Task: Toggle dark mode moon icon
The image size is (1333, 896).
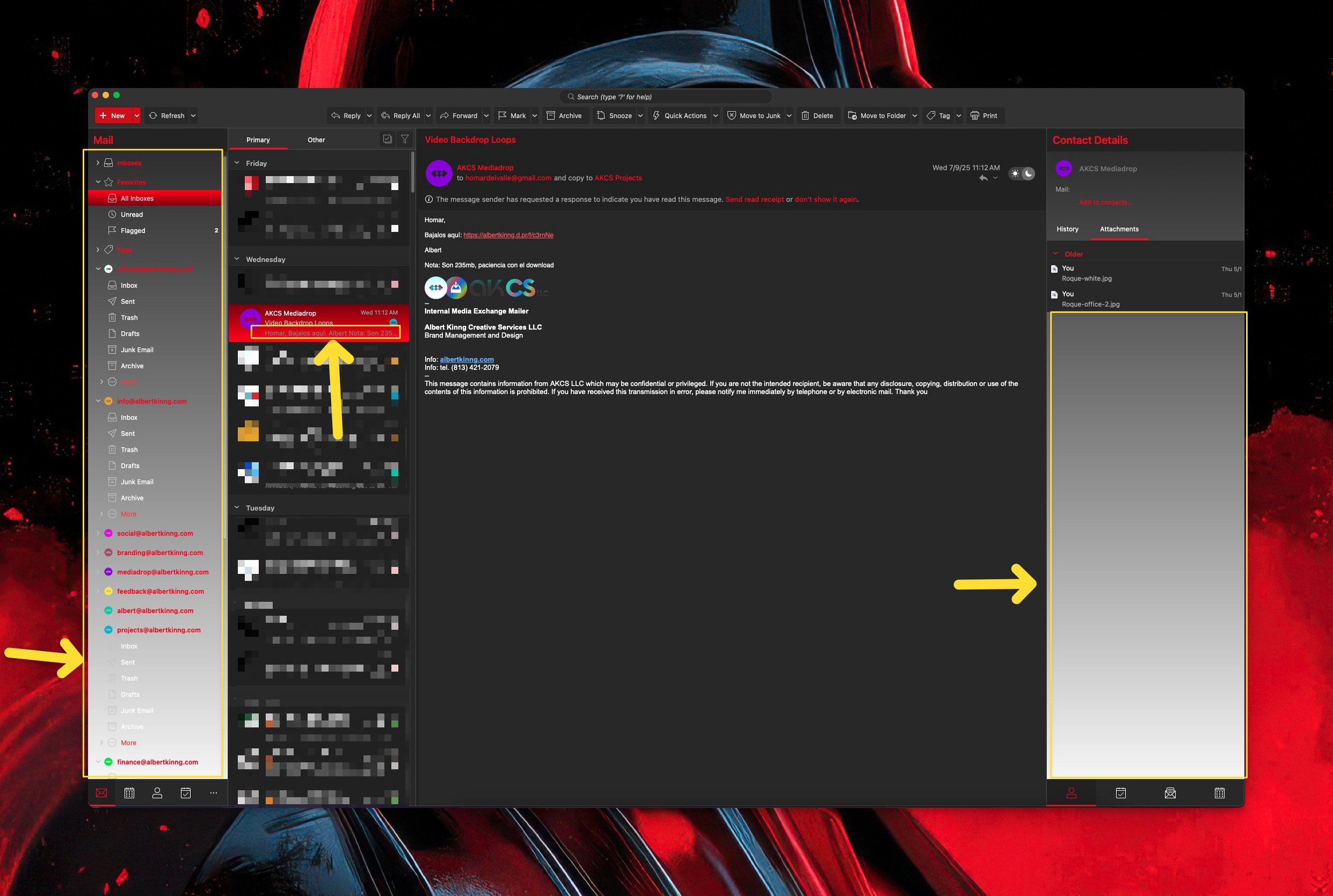Action: (1028, 173)
